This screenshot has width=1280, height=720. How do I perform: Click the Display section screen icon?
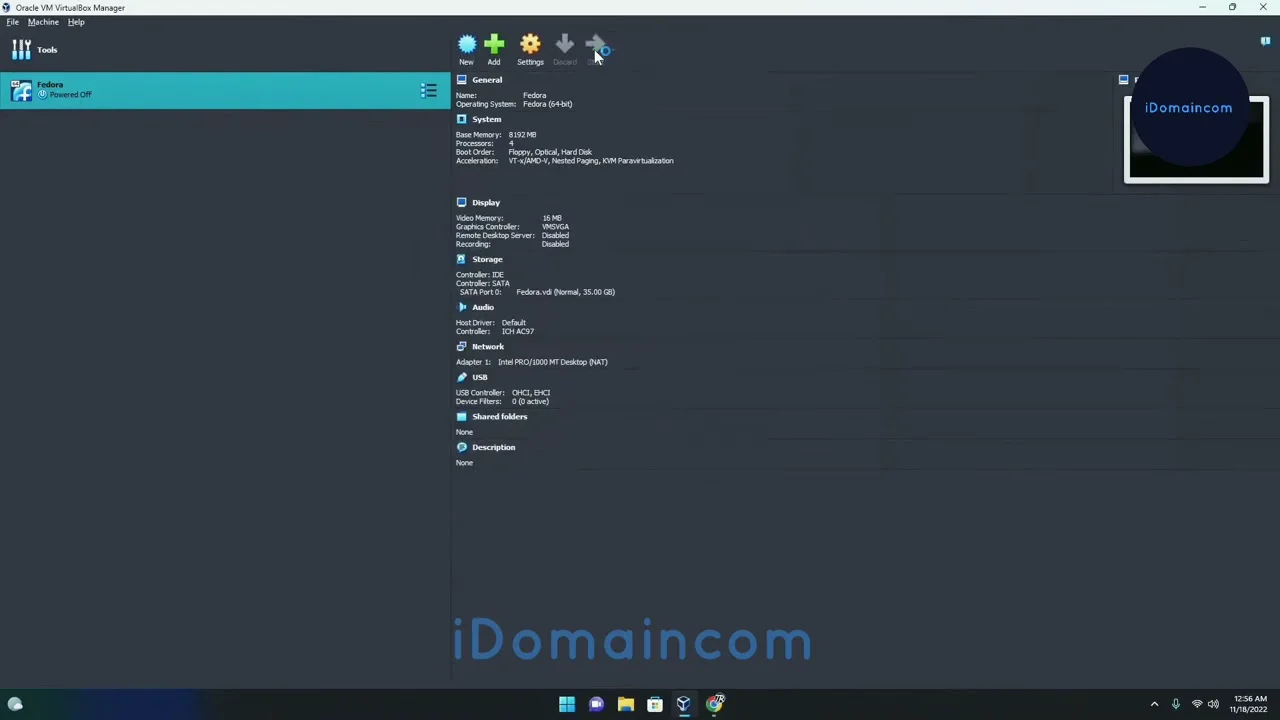pyautogui.click(x=461, y=203)
